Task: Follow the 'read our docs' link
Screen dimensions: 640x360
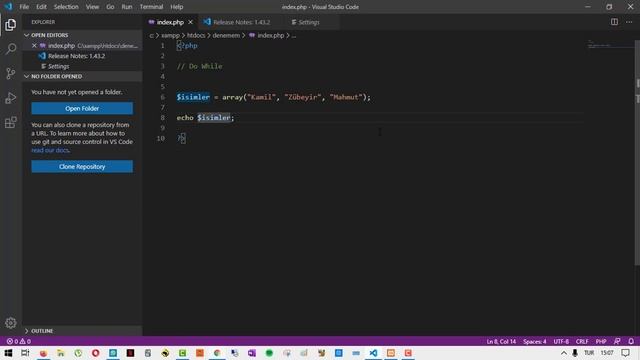Action: pos(50,150)
